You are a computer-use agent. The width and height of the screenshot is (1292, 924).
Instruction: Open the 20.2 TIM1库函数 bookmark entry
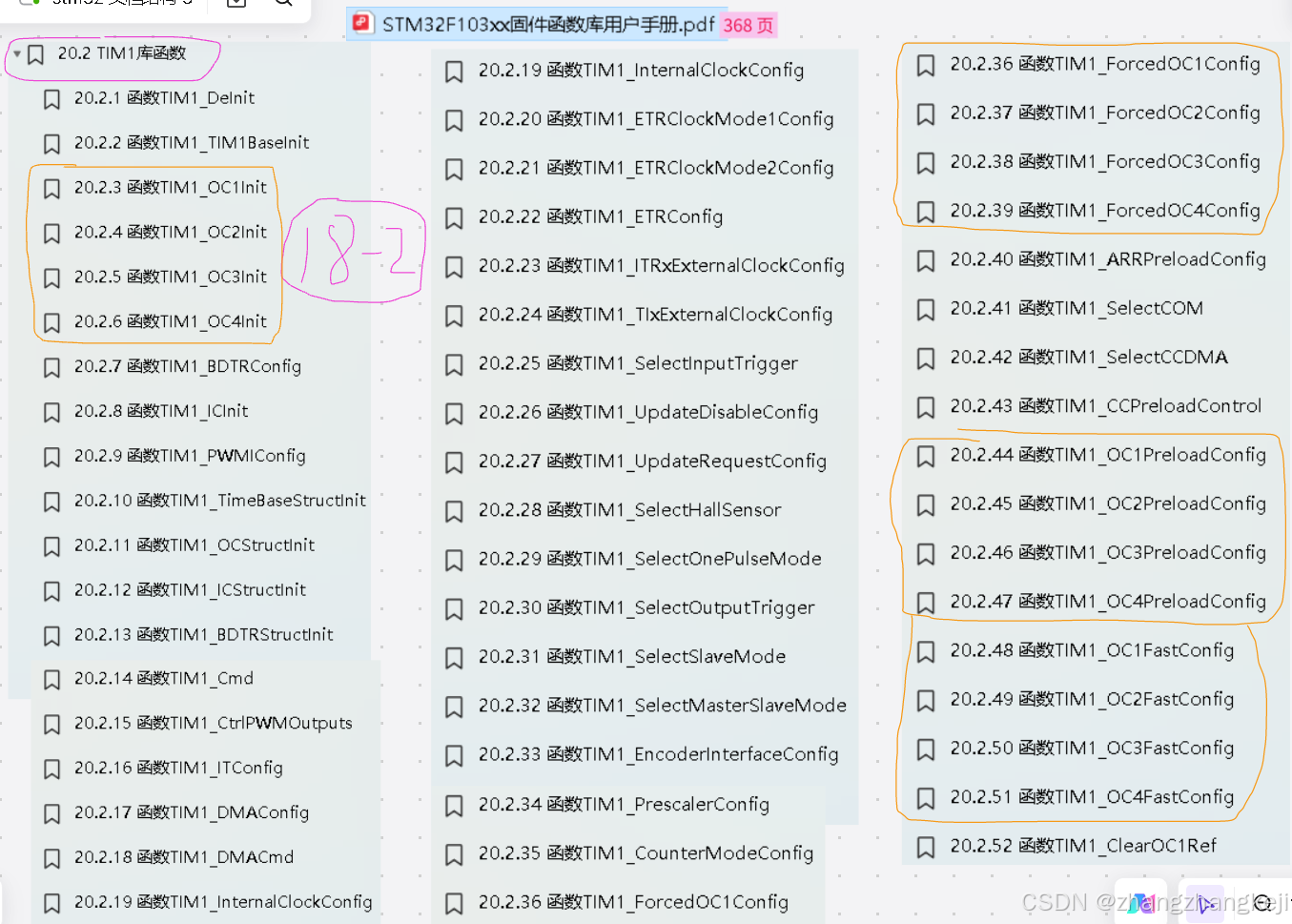(122, 53)
